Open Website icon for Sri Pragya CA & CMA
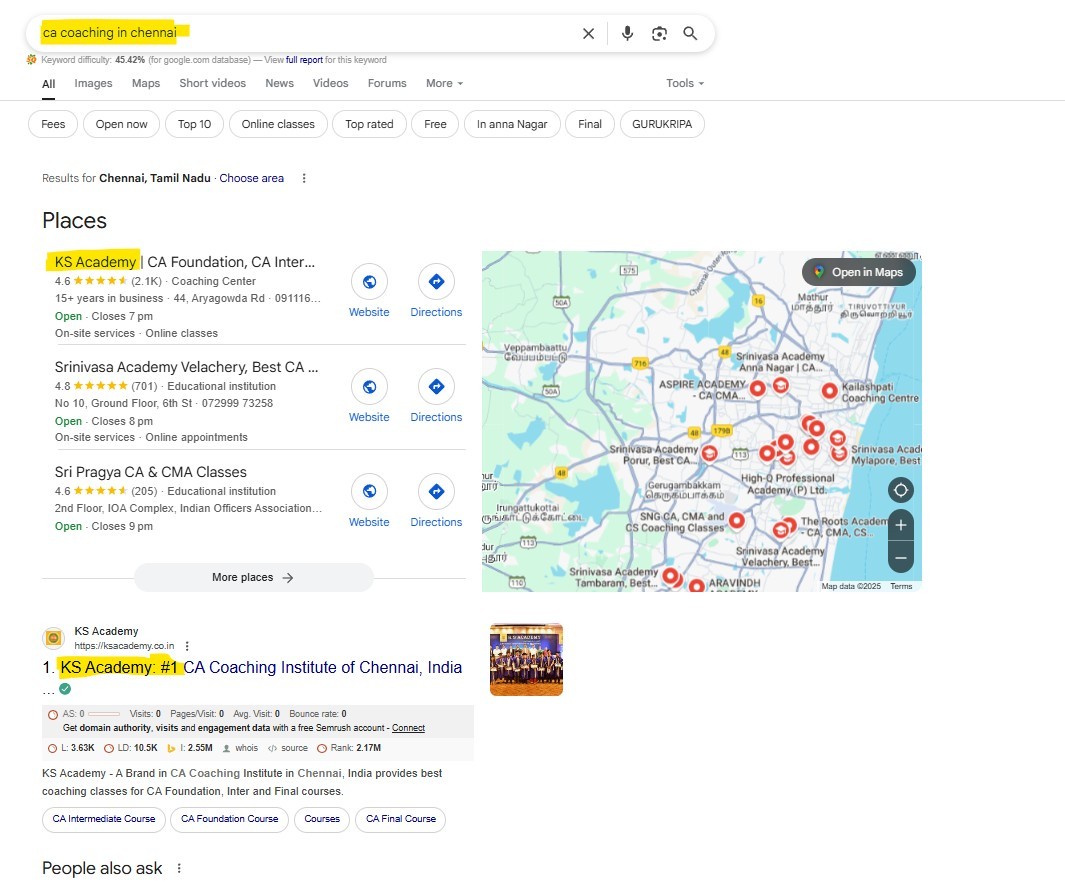 (x=369, y=491)
